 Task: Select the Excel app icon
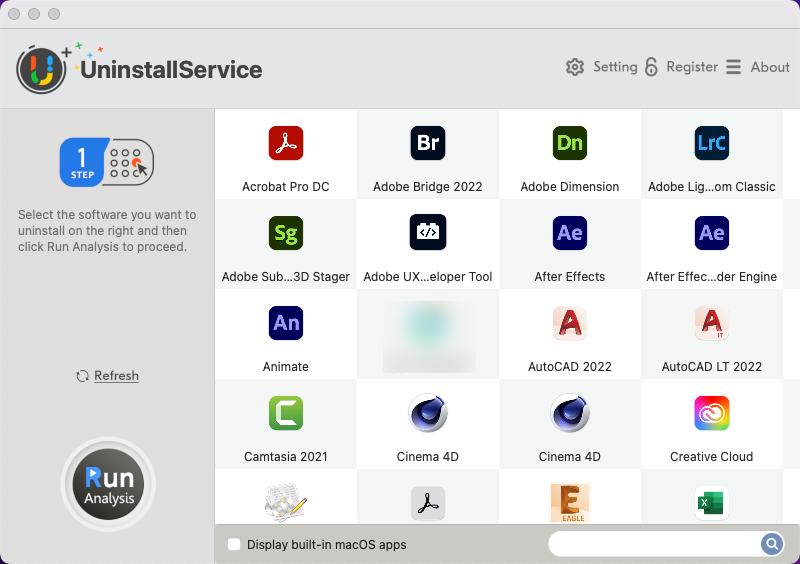point(711,503)
